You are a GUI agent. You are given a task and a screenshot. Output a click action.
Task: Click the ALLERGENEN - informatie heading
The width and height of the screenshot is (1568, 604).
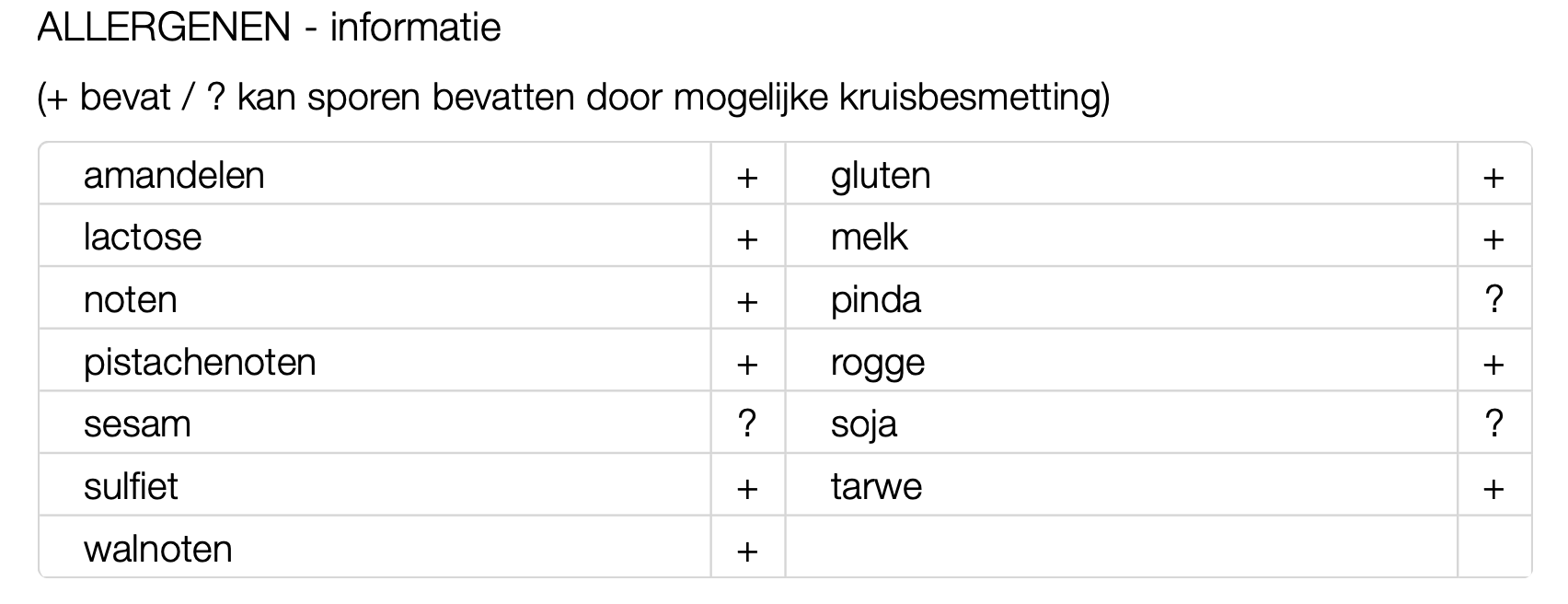tap(269, 28)
